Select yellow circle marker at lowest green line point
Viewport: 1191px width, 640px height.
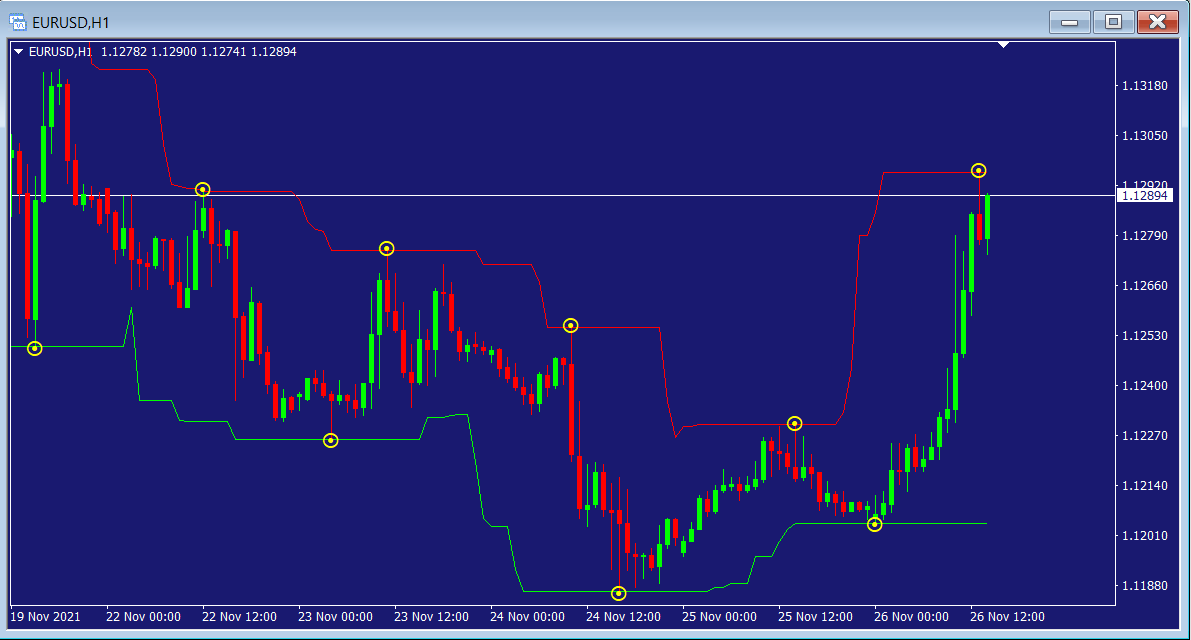(618, 593)
